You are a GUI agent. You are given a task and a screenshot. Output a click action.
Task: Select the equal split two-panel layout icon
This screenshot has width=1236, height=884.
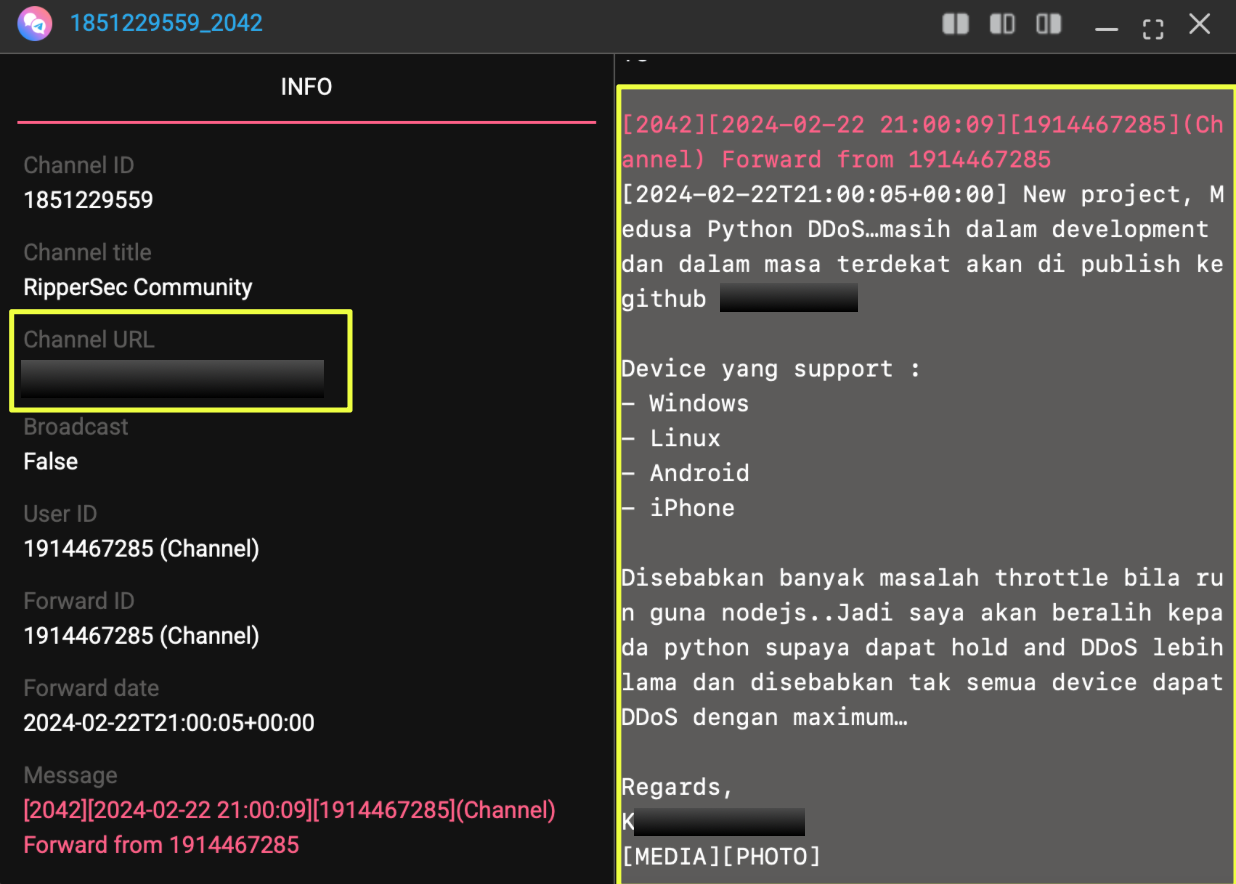coord(955,24)
